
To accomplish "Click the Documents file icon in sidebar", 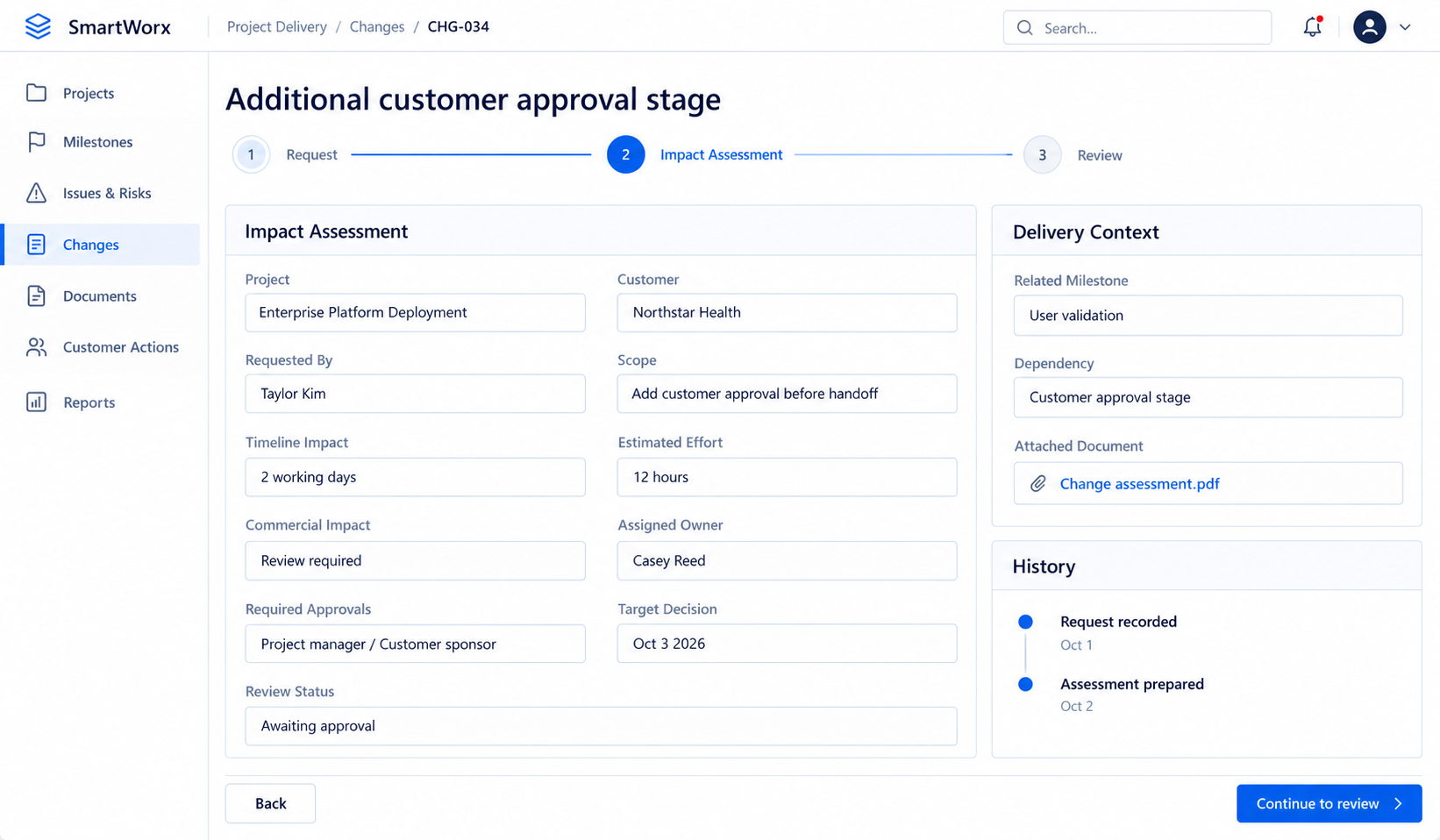I will click(36, 296).
